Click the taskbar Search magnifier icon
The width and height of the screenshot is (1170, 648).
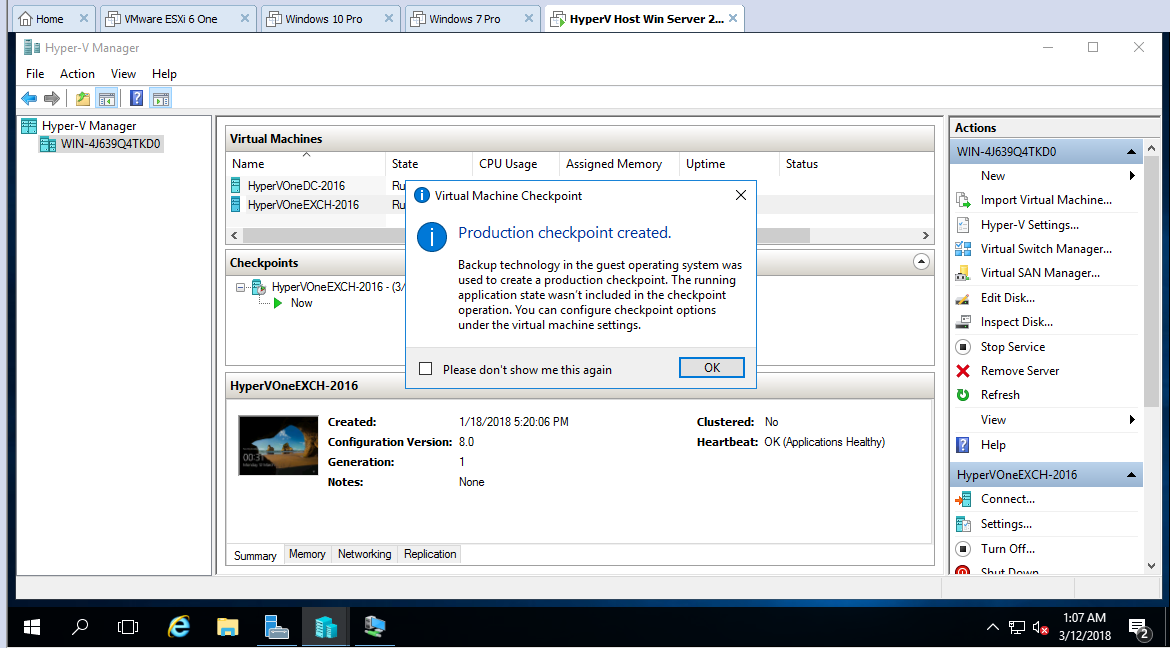[80, 627]
